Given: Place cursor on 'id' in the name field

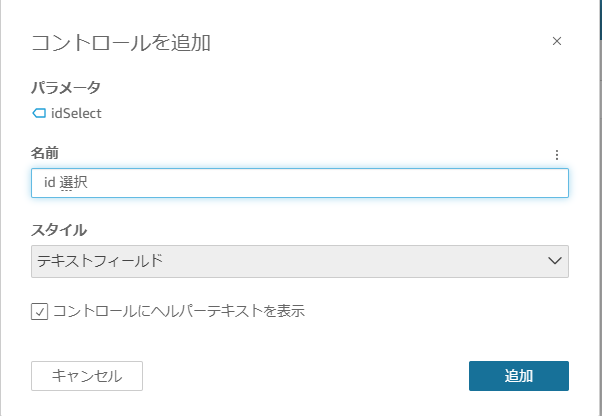Looking at the screenshot, I should pos(48,183).
